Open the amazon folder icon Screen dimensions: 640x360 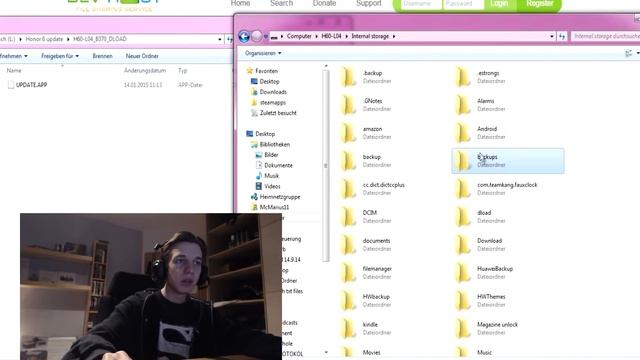[x=349, y=133]
